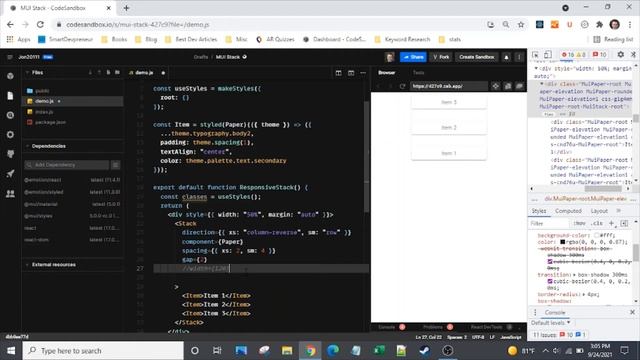Collapse the div style width 50% node
The width and height of the screenshot is (640, 360).
pos(536,69)
